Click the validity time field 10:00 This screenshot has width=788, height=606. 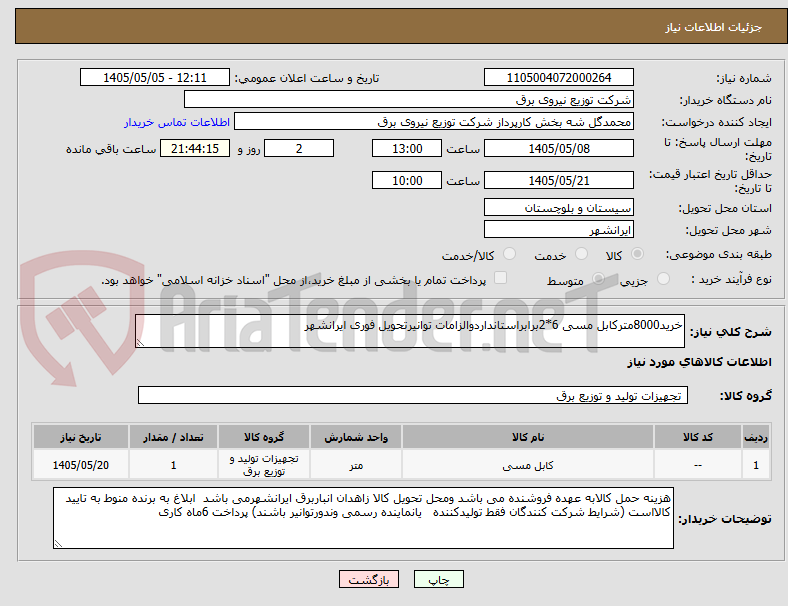click(407, 180)
